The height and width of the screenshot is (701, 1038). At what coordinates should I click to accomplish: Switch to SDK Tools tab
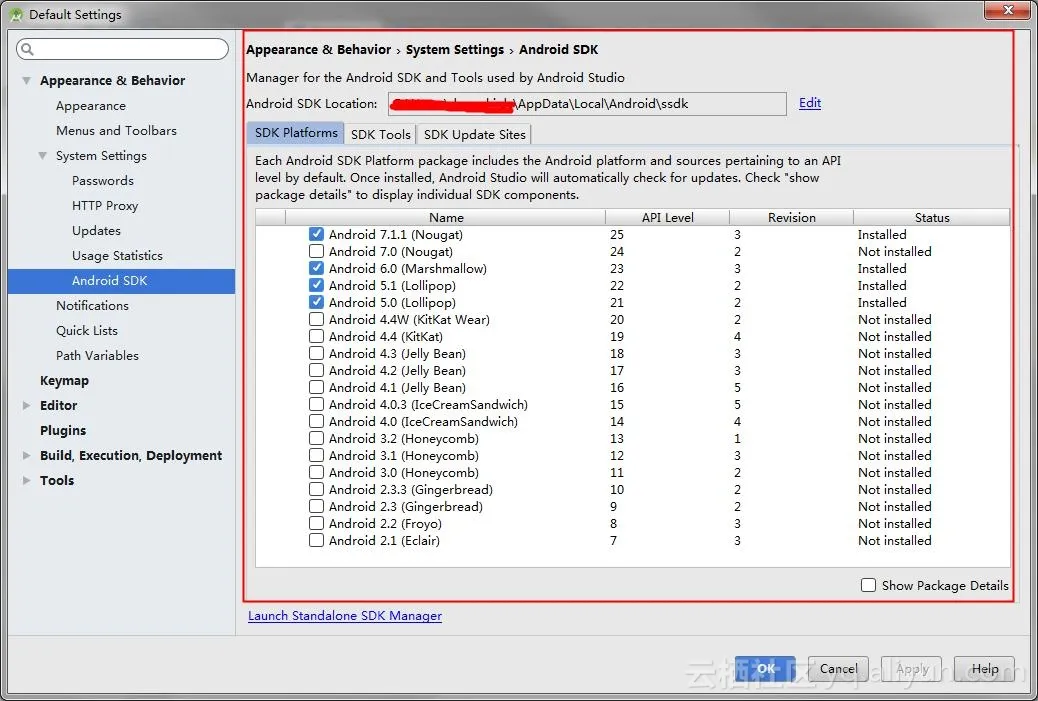(x=381, y=134)
